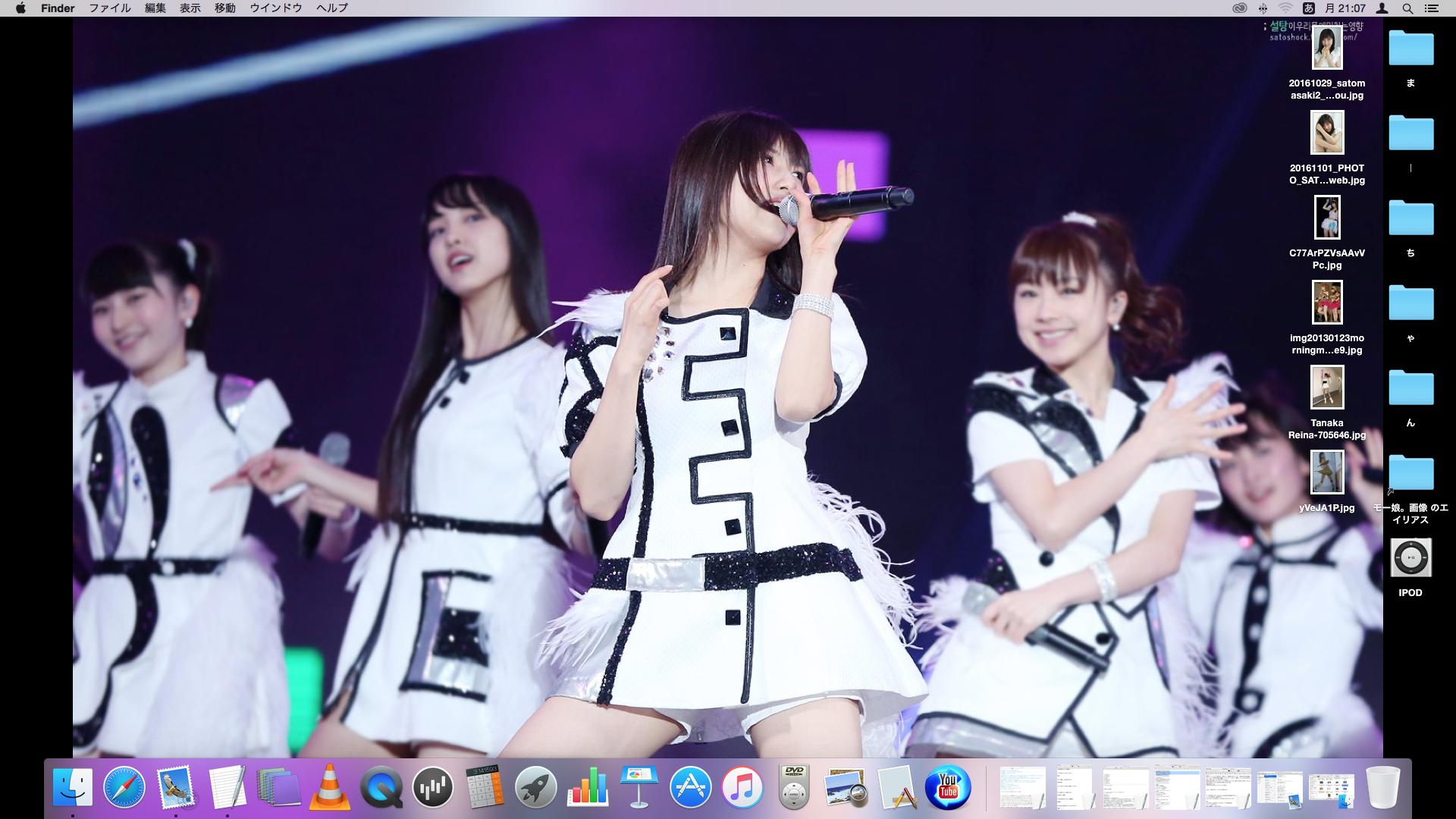Image resolution: width=1456 pixels, height=819 pixels.
Task: Open the Japanese input source menu
Action: (x=1308, y=8)
